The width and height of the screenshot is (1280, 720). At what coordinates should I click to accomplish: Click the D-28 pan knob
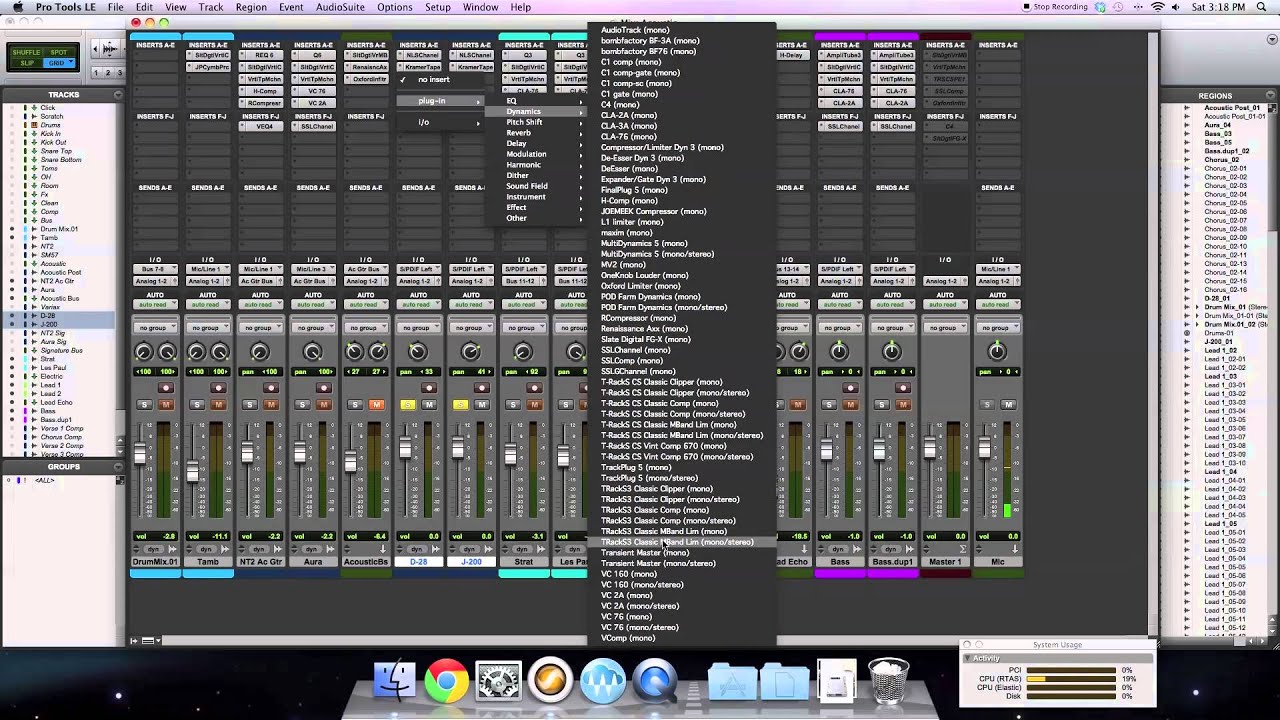point(418,351)
